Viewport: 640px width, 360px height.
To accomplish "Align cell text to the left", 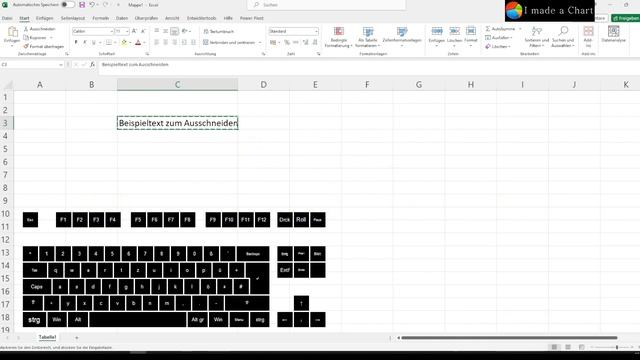I will click(156, 42).
